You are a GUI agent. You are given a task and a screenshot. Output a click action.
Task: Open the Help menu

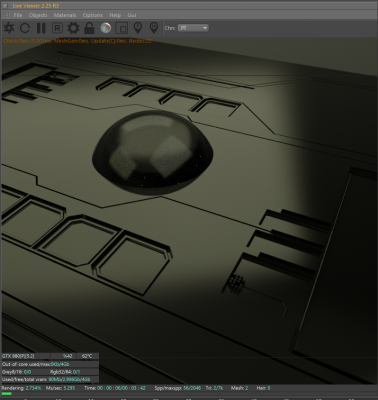[115, 15]
